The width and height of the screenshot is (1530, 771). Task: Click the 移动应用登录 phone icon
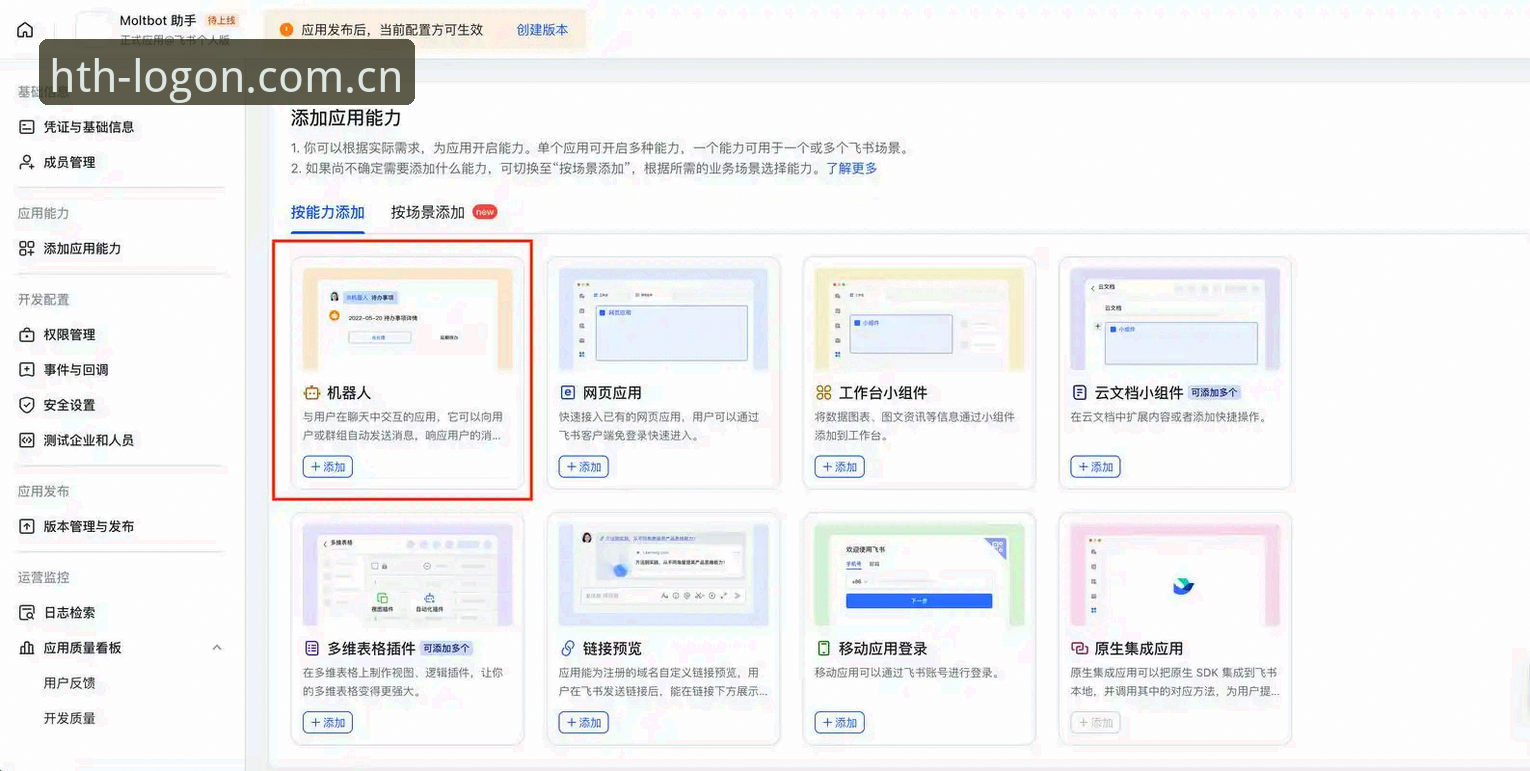point(823,648)
